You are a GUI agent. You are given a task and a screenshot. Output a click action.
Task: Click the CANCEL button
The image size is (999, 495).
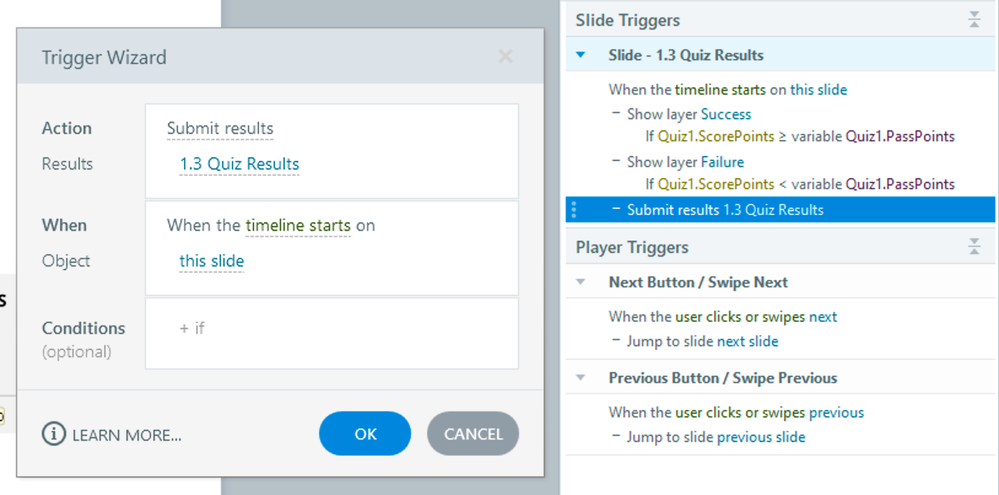pyautogui.click(x=473, y=433)
